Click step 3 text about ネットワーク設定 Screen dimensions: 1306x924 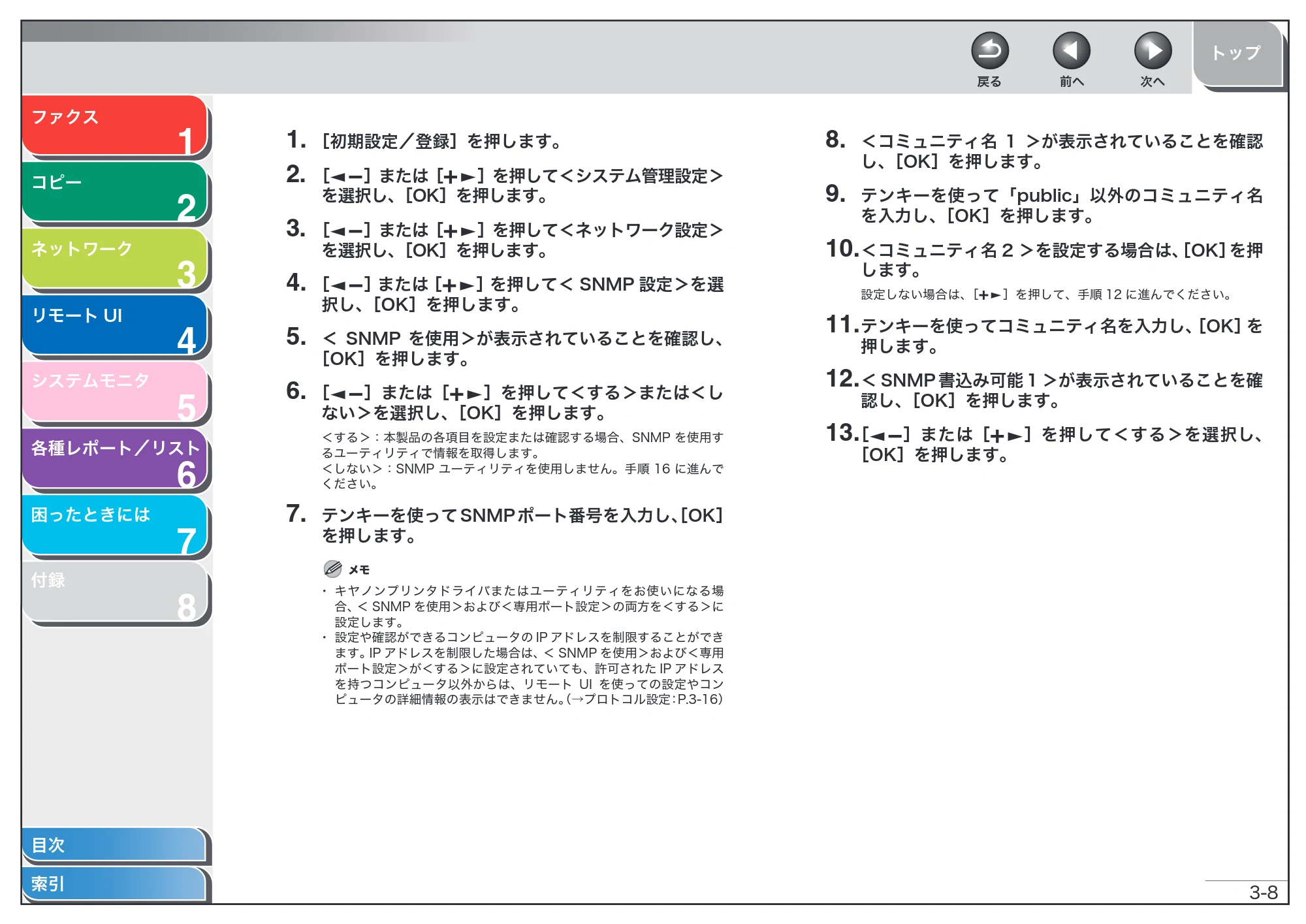tap(522, 240)
